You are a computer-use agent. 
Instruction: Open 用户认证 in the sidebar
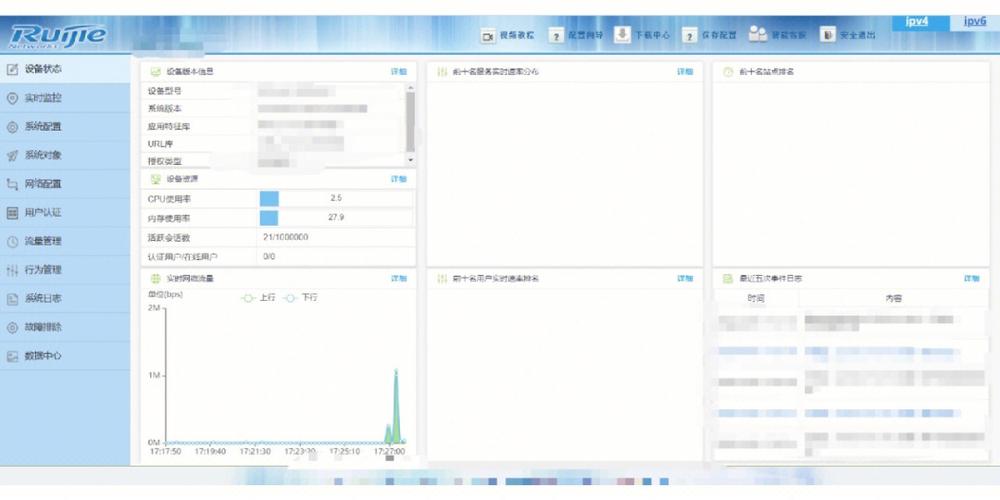point(66,213)
